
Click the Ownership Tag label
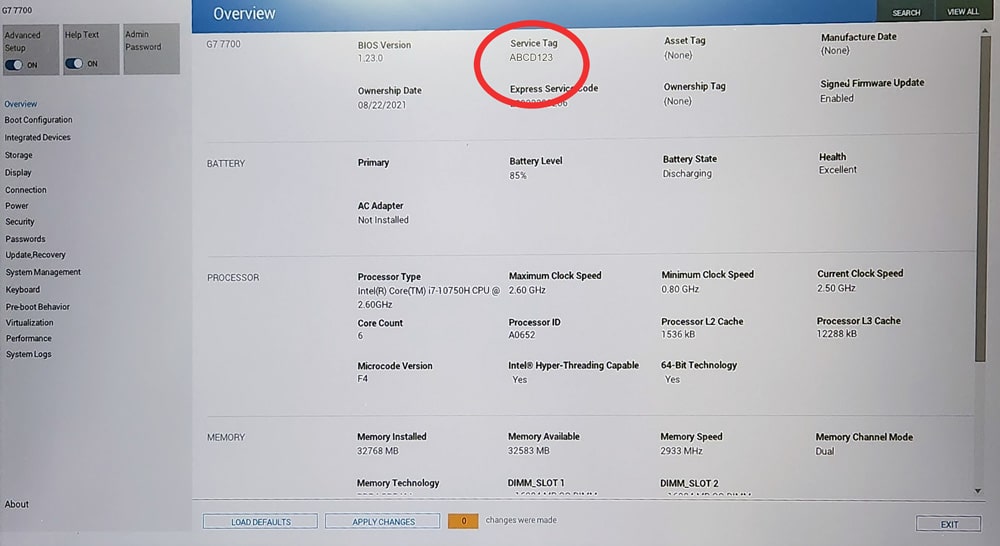pyautogui.click(x=695, y=86)
